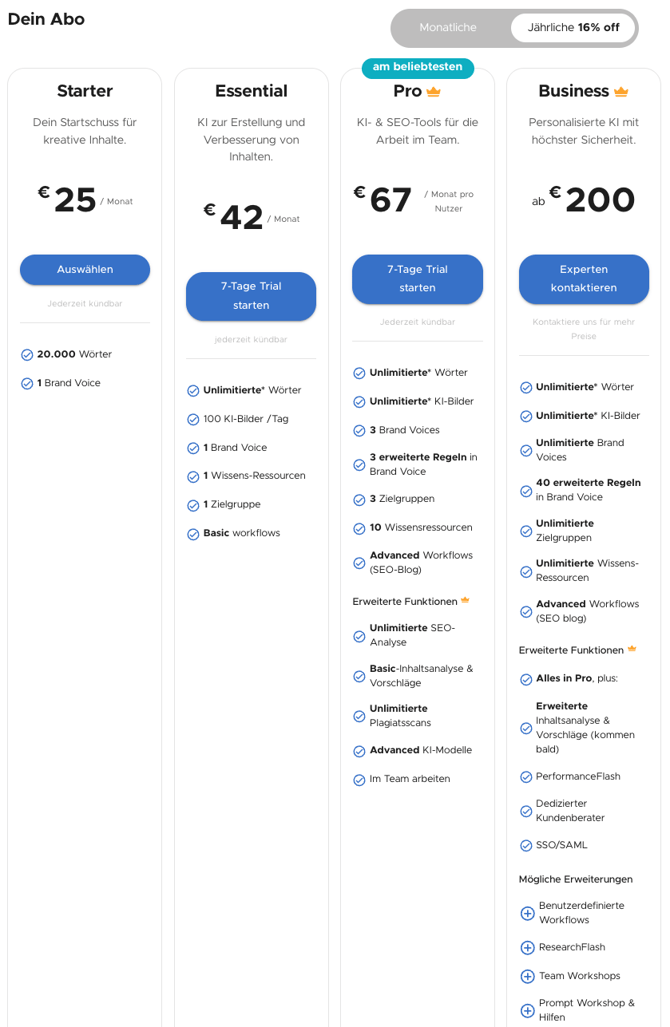Click checkmark beside 100 KI-Bilder / Tag
Screen dimensions: 670x1027
click(x=193, y=419)
